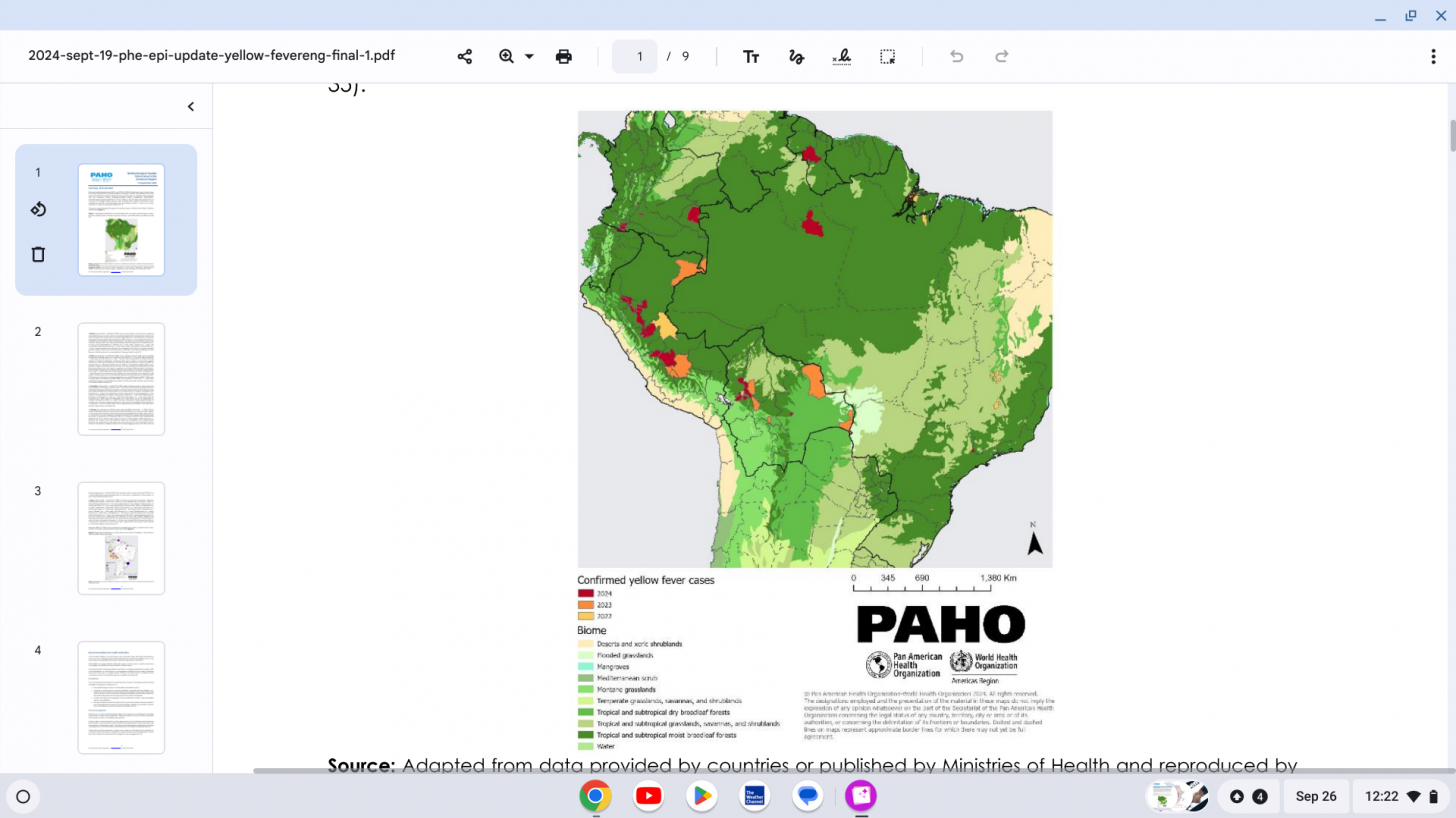The height and width of the screenshot is (818, 1456).
Task: Redo the last edit
Action: (1001, 57)
